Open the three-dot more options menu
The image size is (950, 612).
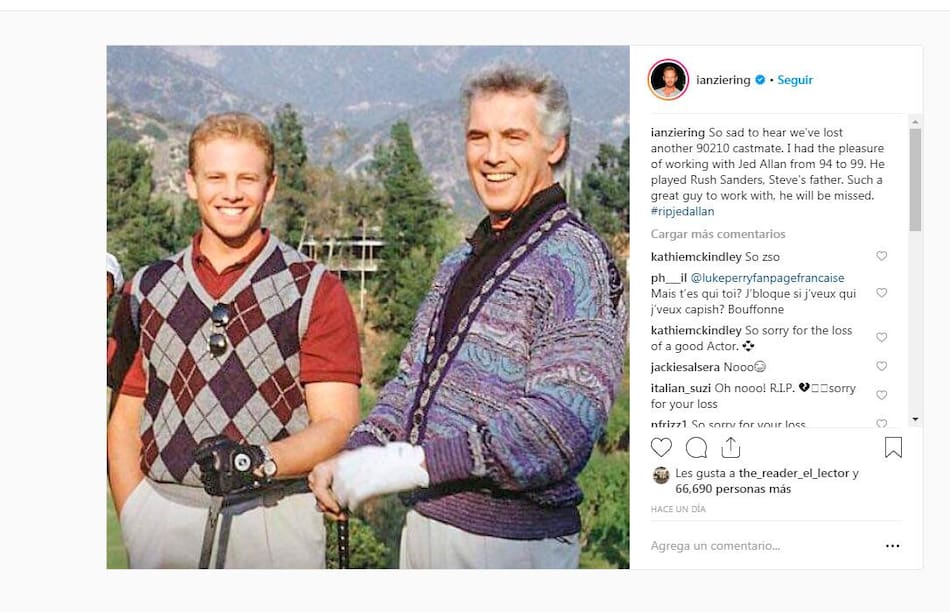tap(892, 546)
